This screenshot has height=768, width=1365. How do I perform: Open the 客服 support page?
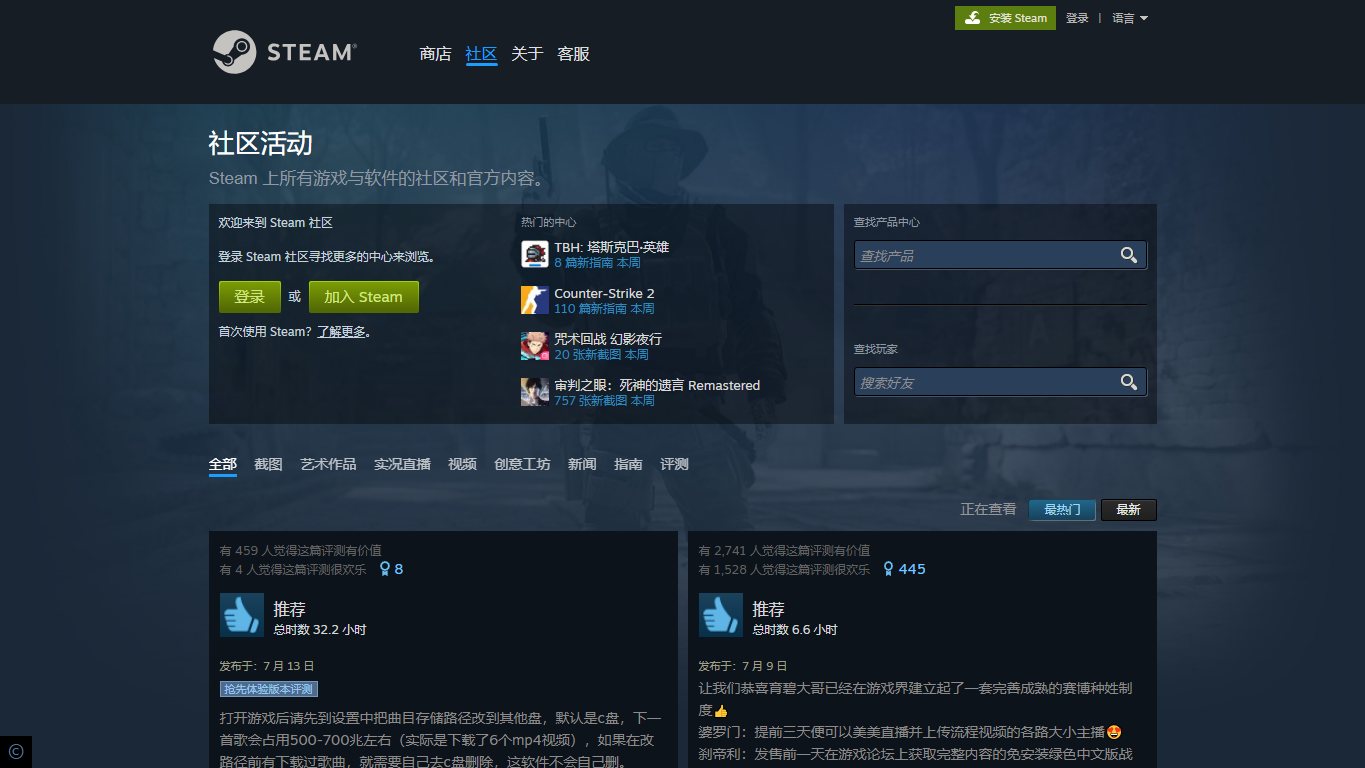coord(573,54)
